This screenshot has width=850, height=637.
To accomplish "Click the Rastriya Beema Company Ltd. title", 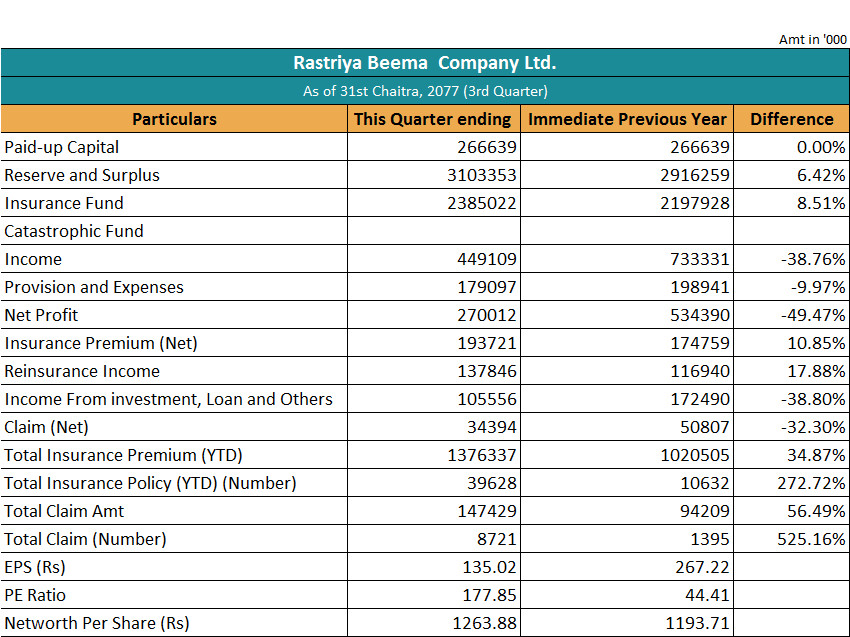I will [x=424, y=63].
